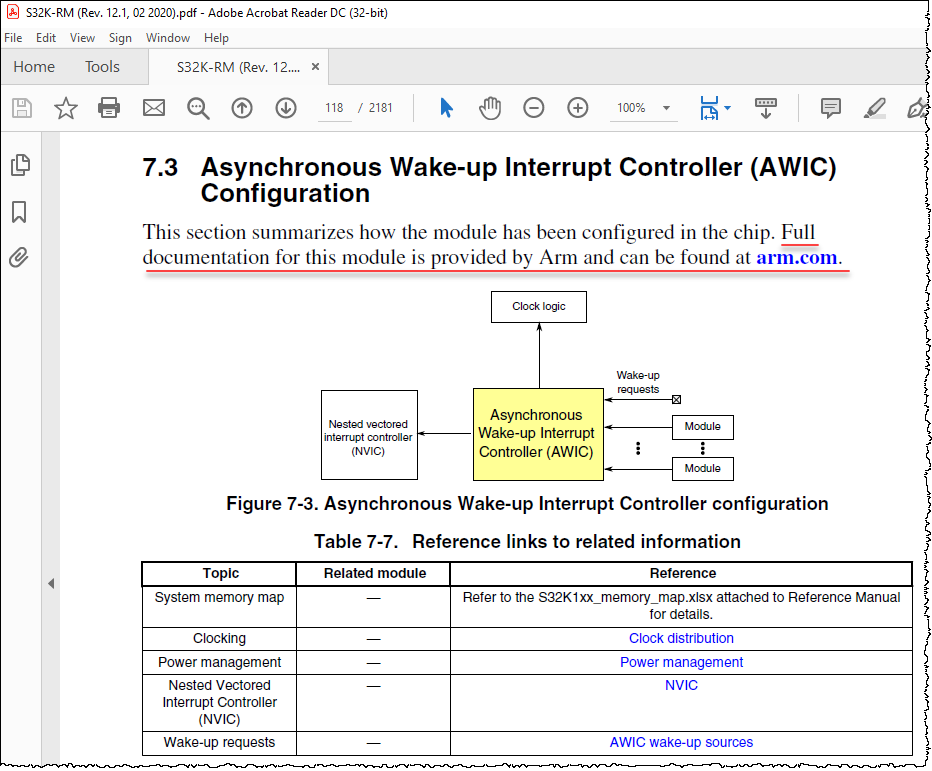The width and height of the screenshot is (932, 771).
Task: Open the Find text magnifier icon
Action: click(198, 108)
